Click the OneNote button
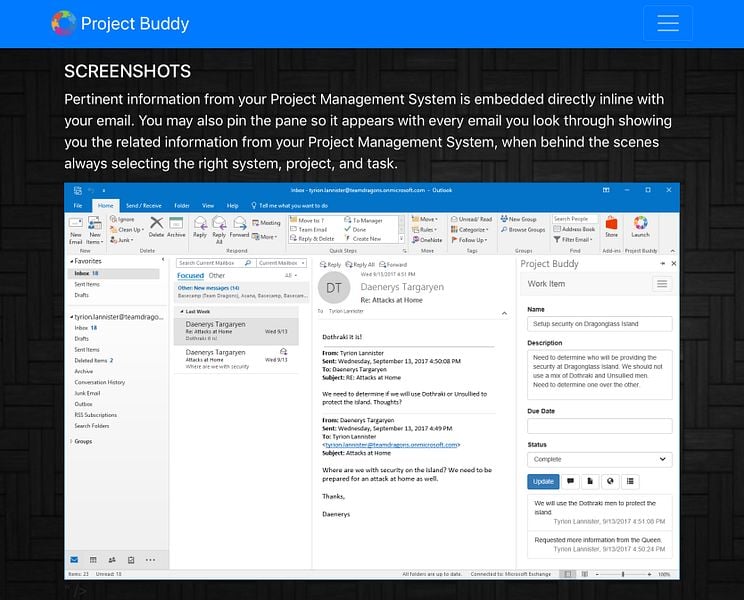Viewport: 744px width, 600px height. point(427,240)
